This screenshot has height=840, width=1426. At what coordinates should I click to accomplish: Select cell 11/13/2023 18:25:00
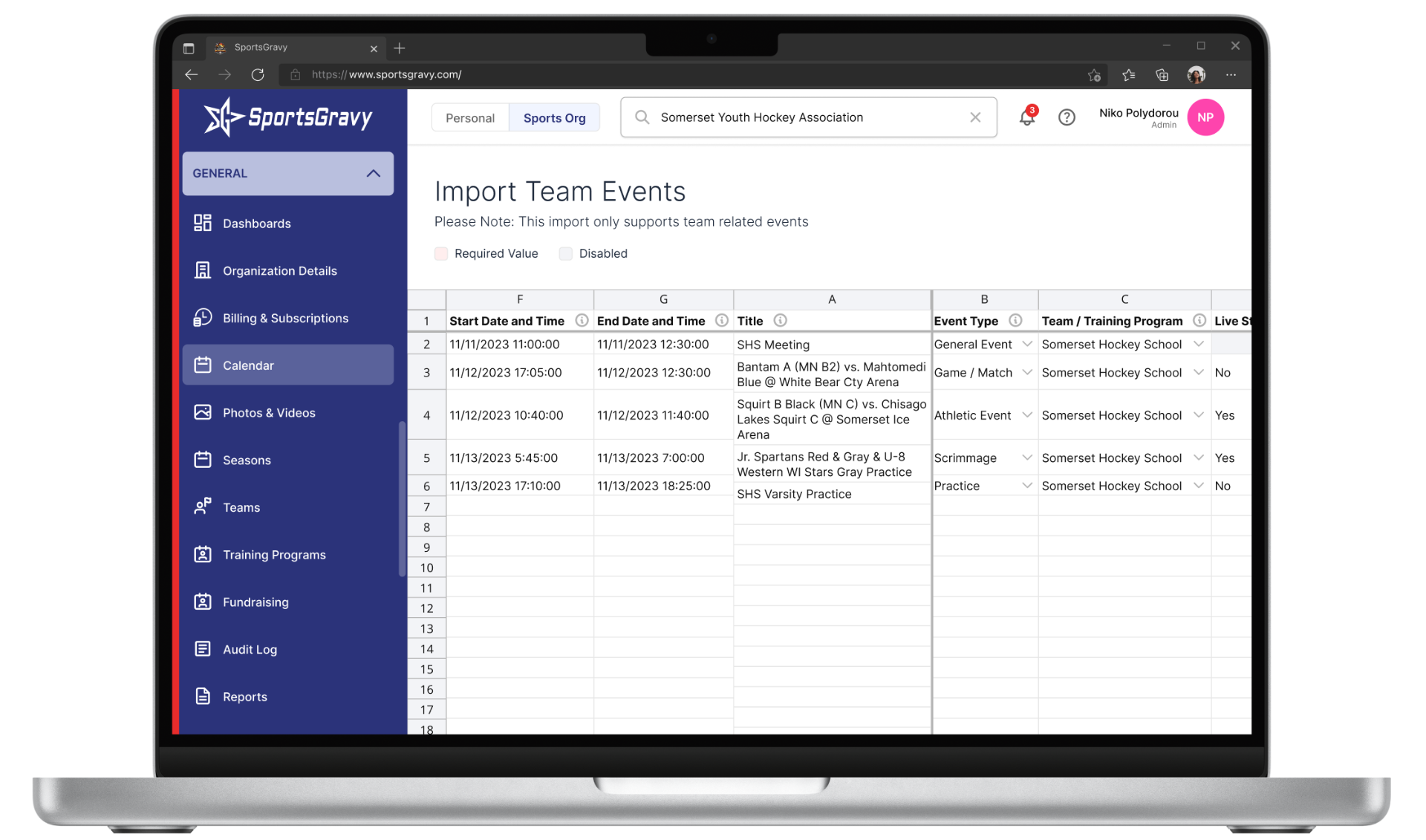663,486
